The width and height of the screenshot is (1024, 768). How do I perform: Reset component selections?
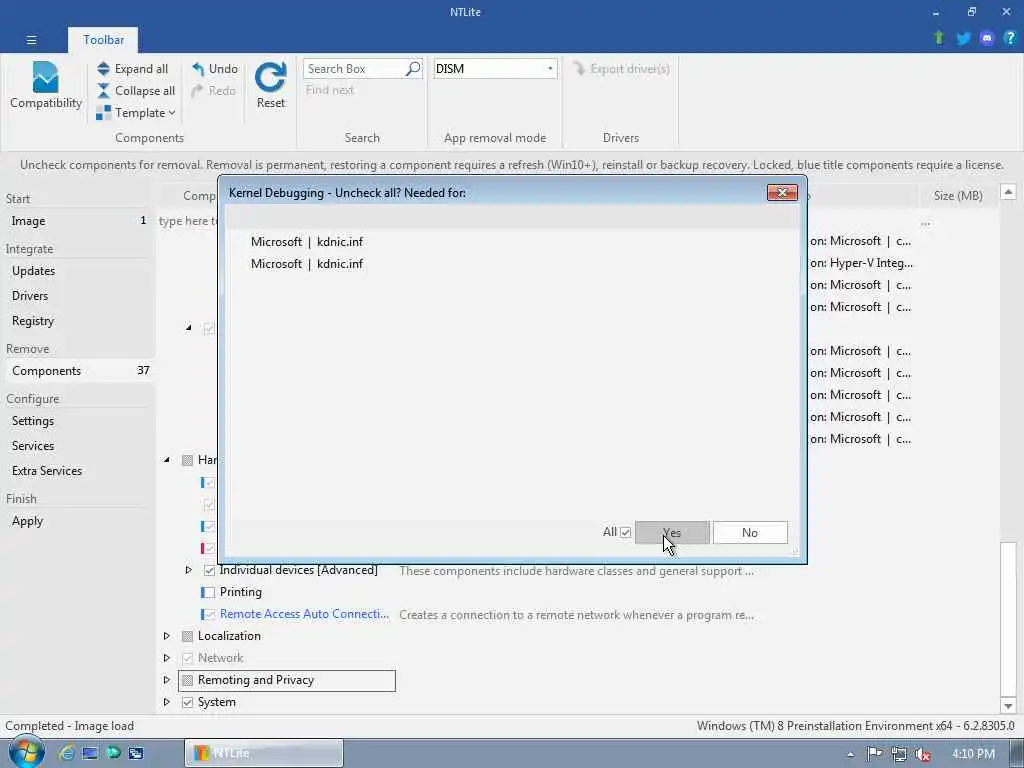point(270,85)
